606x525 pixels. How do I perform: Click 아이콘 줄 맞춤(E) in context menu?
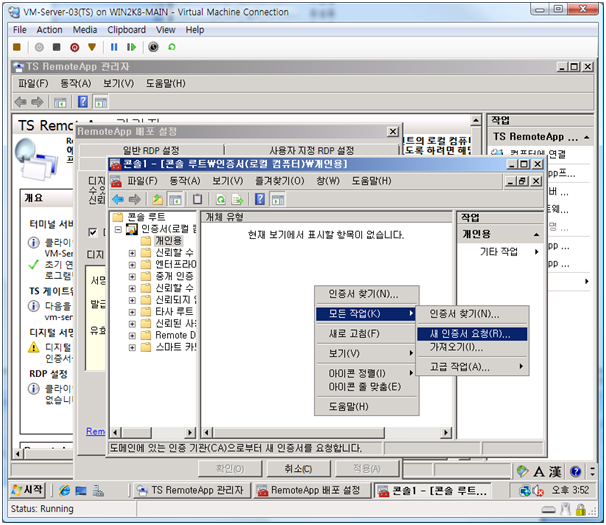tap(366, 387)
